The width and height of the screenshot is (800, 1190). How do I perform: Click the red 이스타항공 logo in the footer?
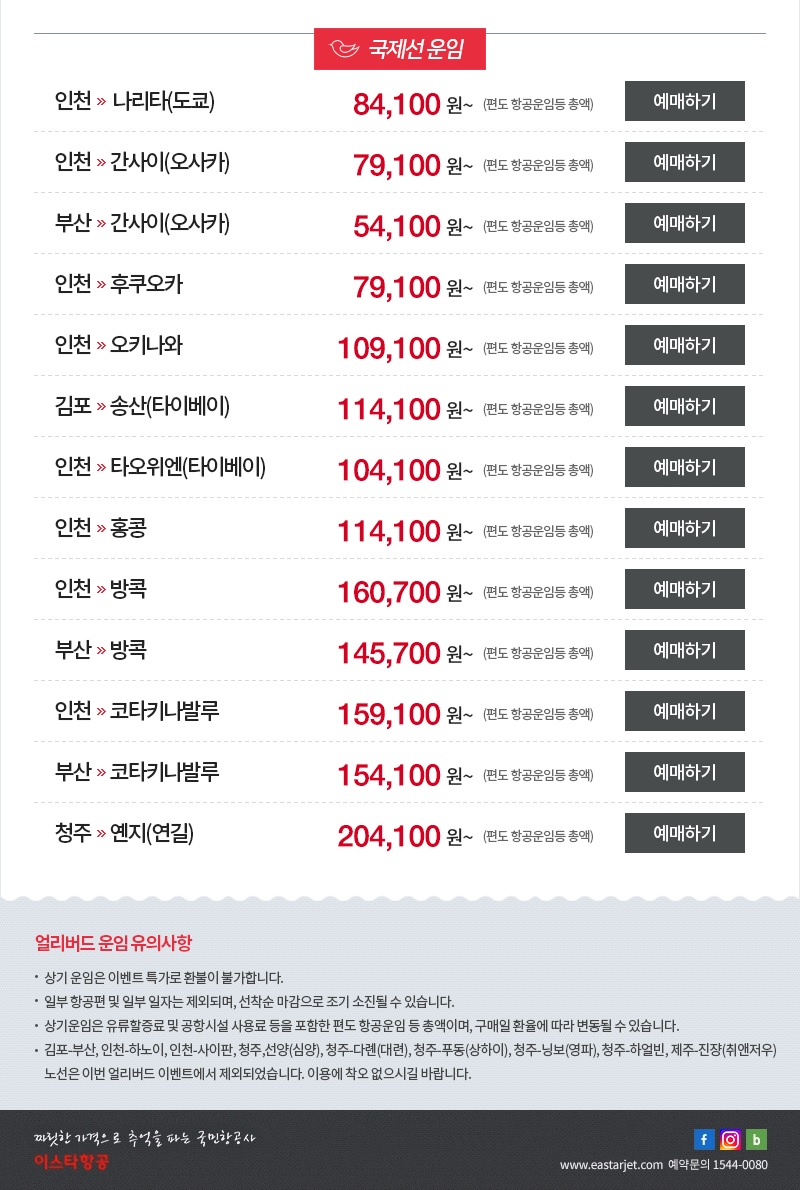(x=71, y=1162)
